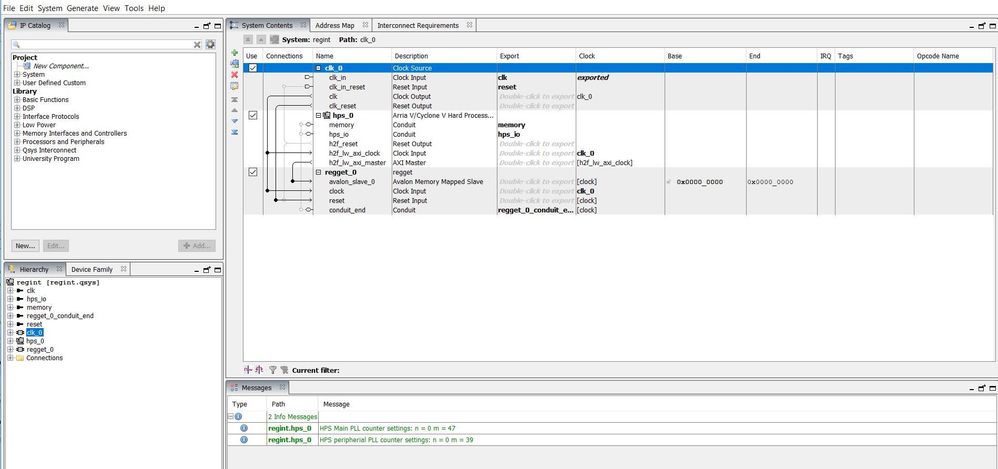Viewport: 998px width, 469px height.
Task: Toggle the Use checkbox for hps_0
Action: (252, 115)
